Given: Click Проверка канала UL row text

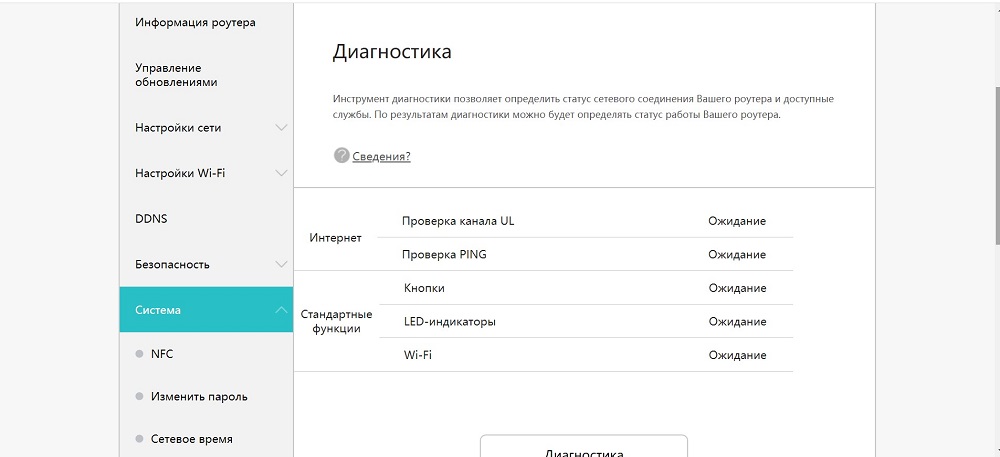Looking at the screenshot, I should coord(458,221).
